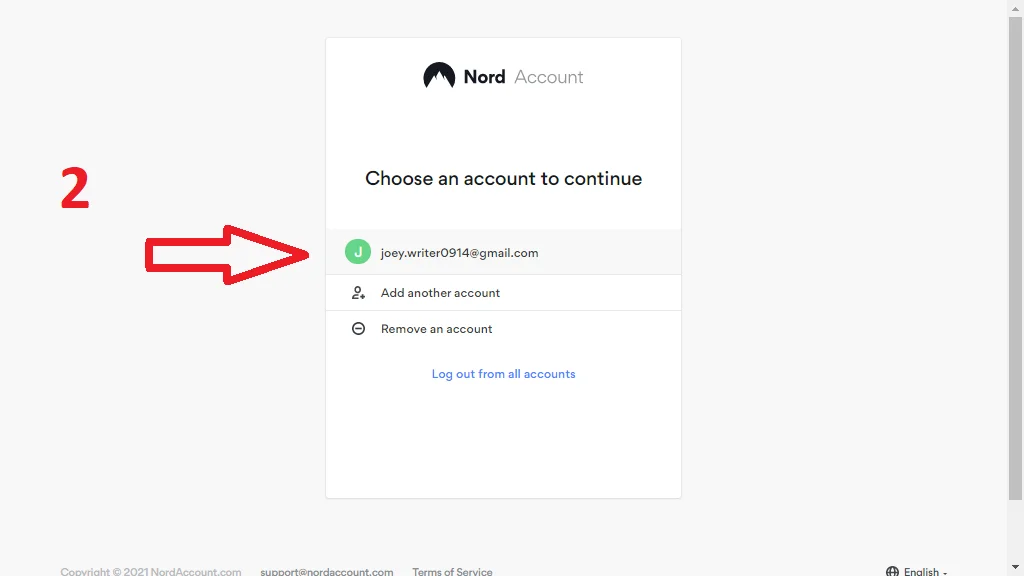Image resolution: width=1024 pixels, height=576 pixels.
Task: Click the Nord mountain logo icon
Action: pyautogui.click(x=439, y=76)
